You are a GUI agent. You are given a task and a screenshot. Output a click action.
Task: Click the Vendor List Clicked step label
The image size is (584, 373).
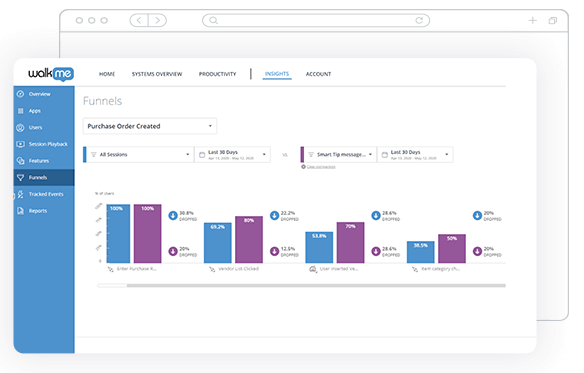point(238,269)
